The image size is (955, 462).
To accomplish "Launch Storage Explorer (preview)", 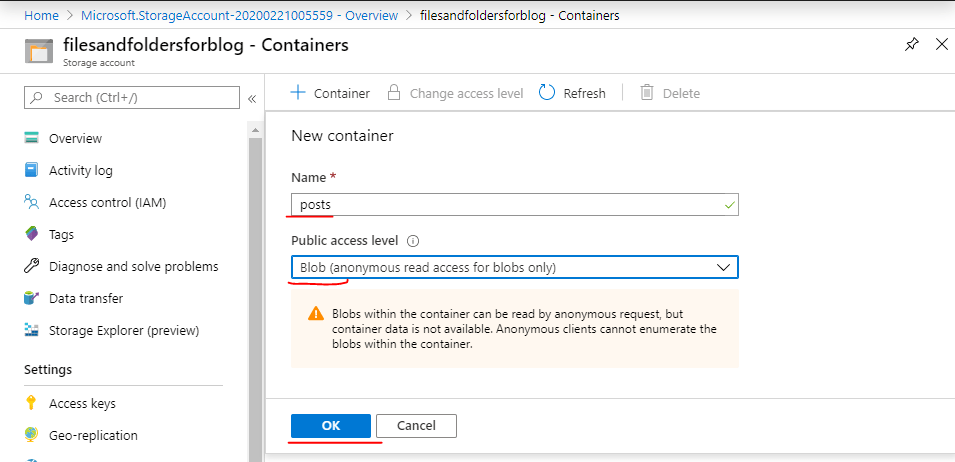I will [x=123, y=330].
